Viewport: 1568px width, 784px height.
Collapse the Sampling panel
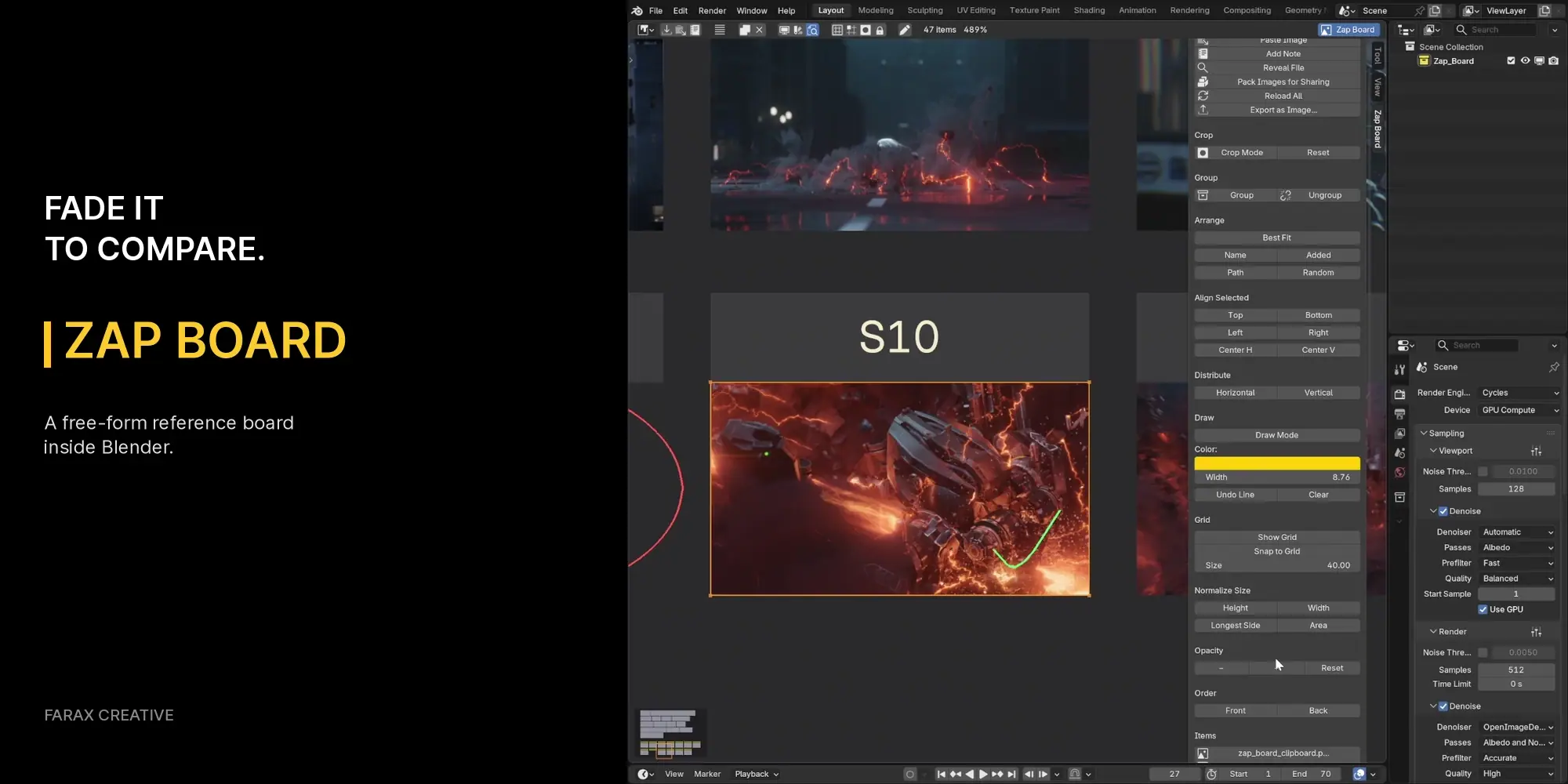[1424, 434]
